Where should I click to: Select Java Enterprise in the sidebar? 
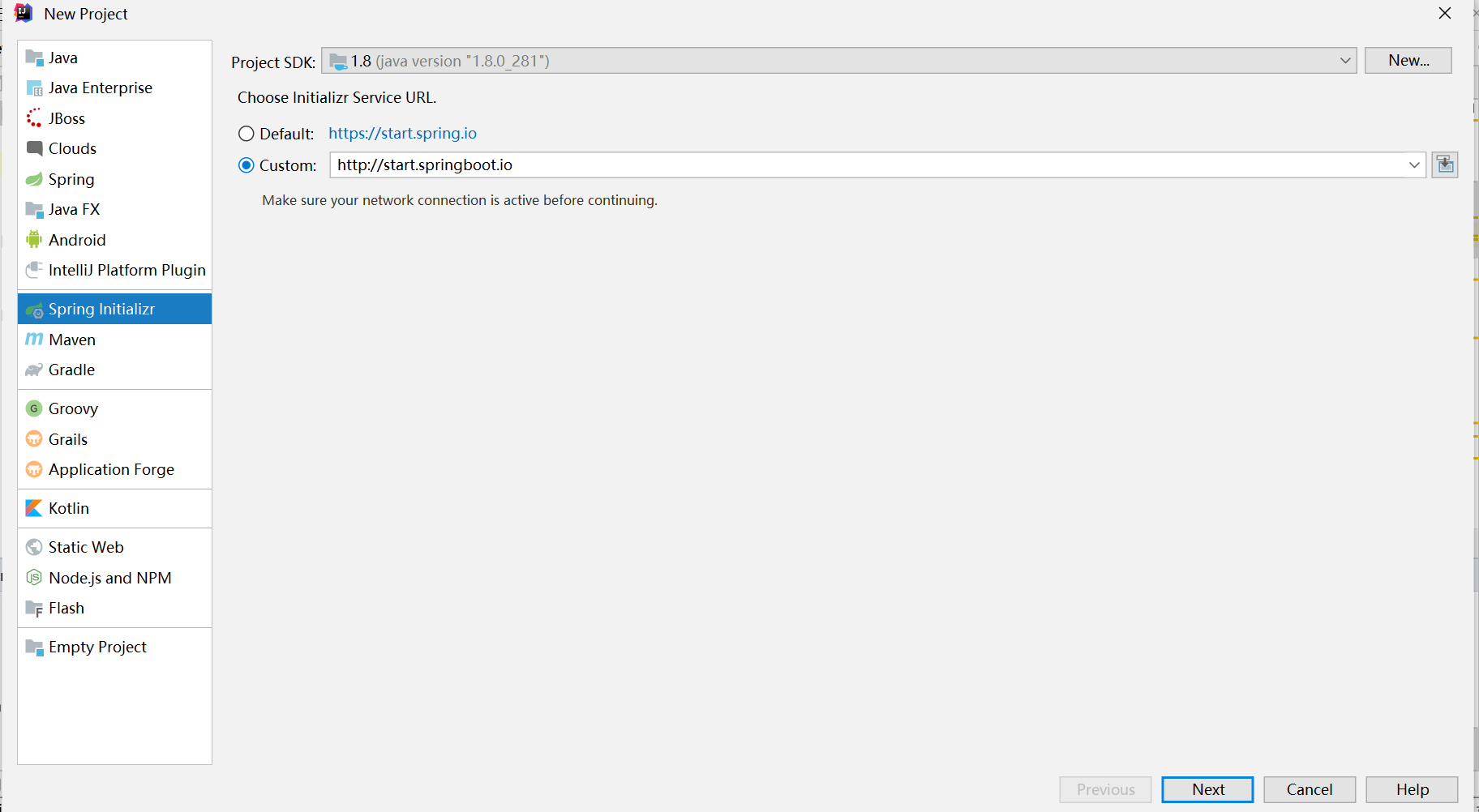pos(100,88)
